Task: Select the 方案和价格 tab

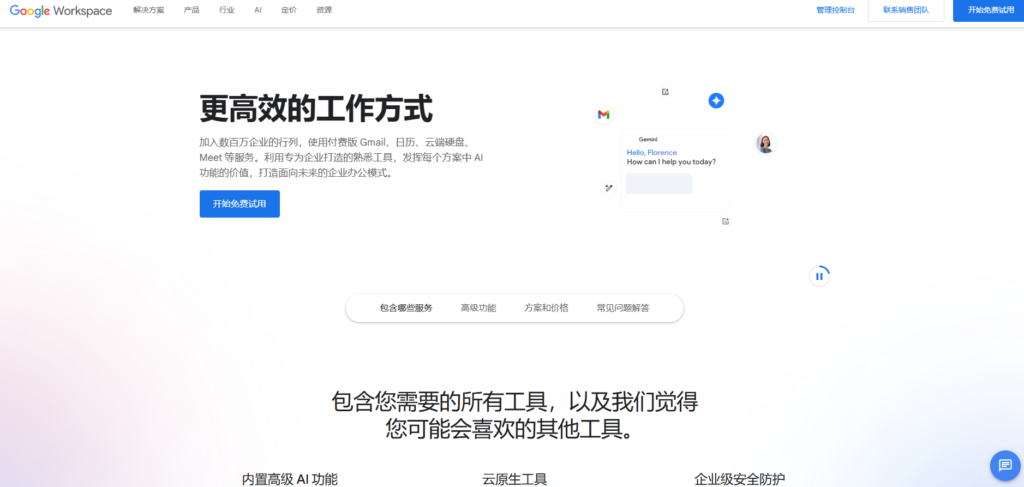Action: [x=546, y=308]
